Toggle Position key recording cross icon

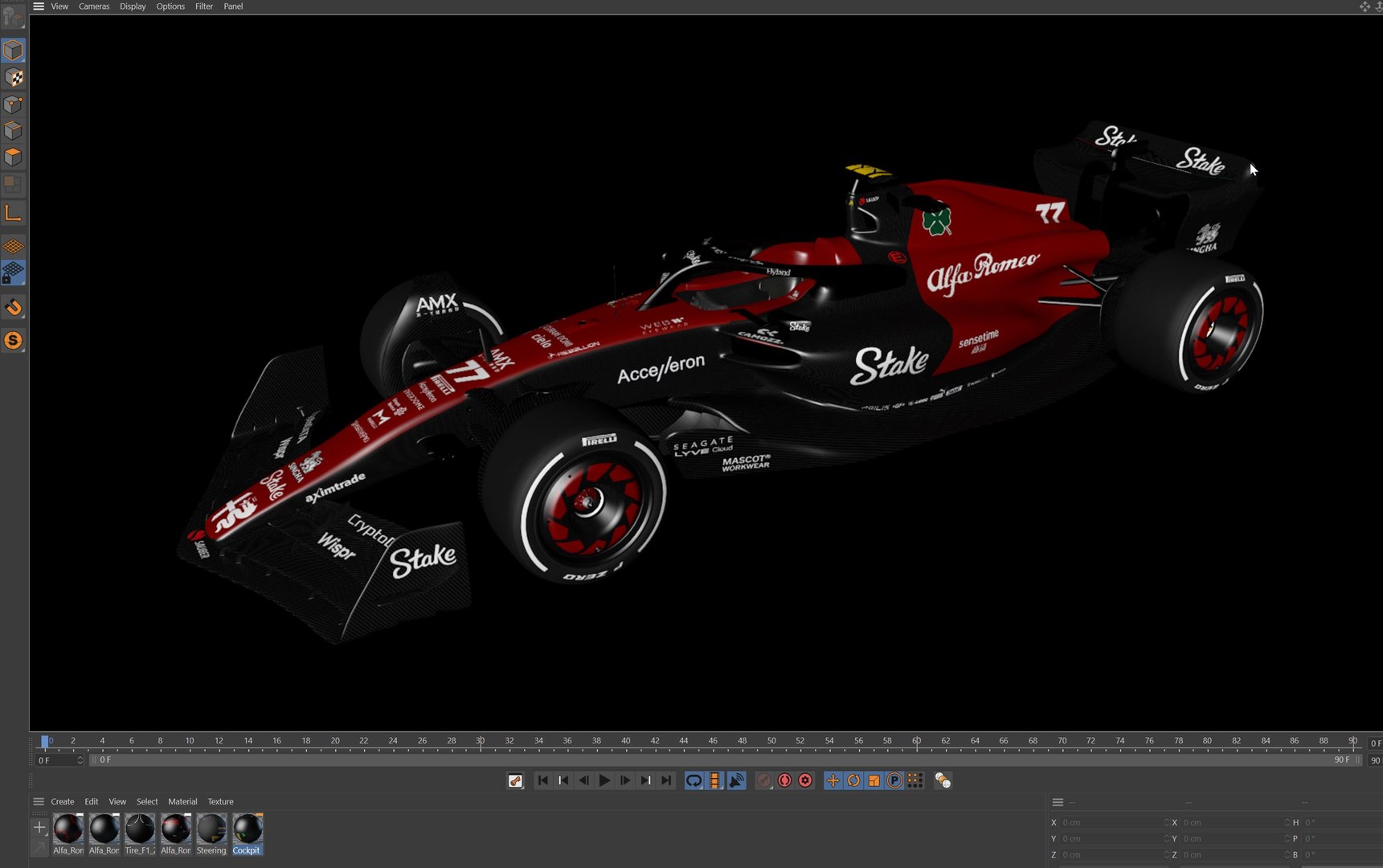pyautogui.click(x=833, y=780)
